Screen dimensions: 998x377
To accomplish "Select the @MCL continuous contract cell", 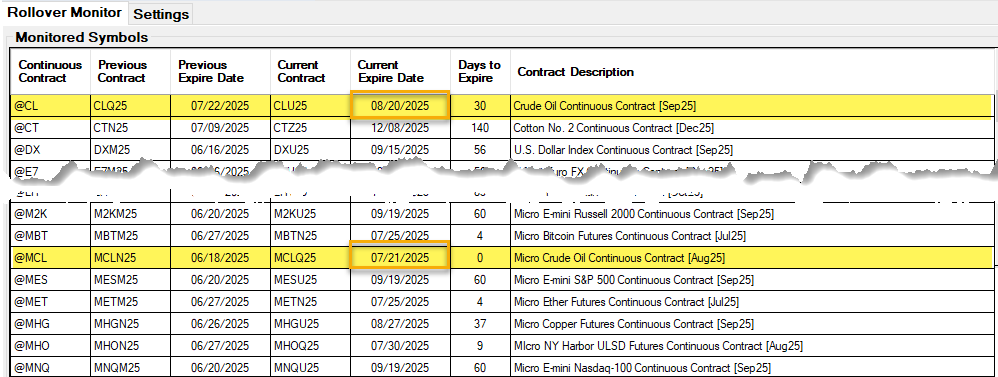I will click(51, 258).
